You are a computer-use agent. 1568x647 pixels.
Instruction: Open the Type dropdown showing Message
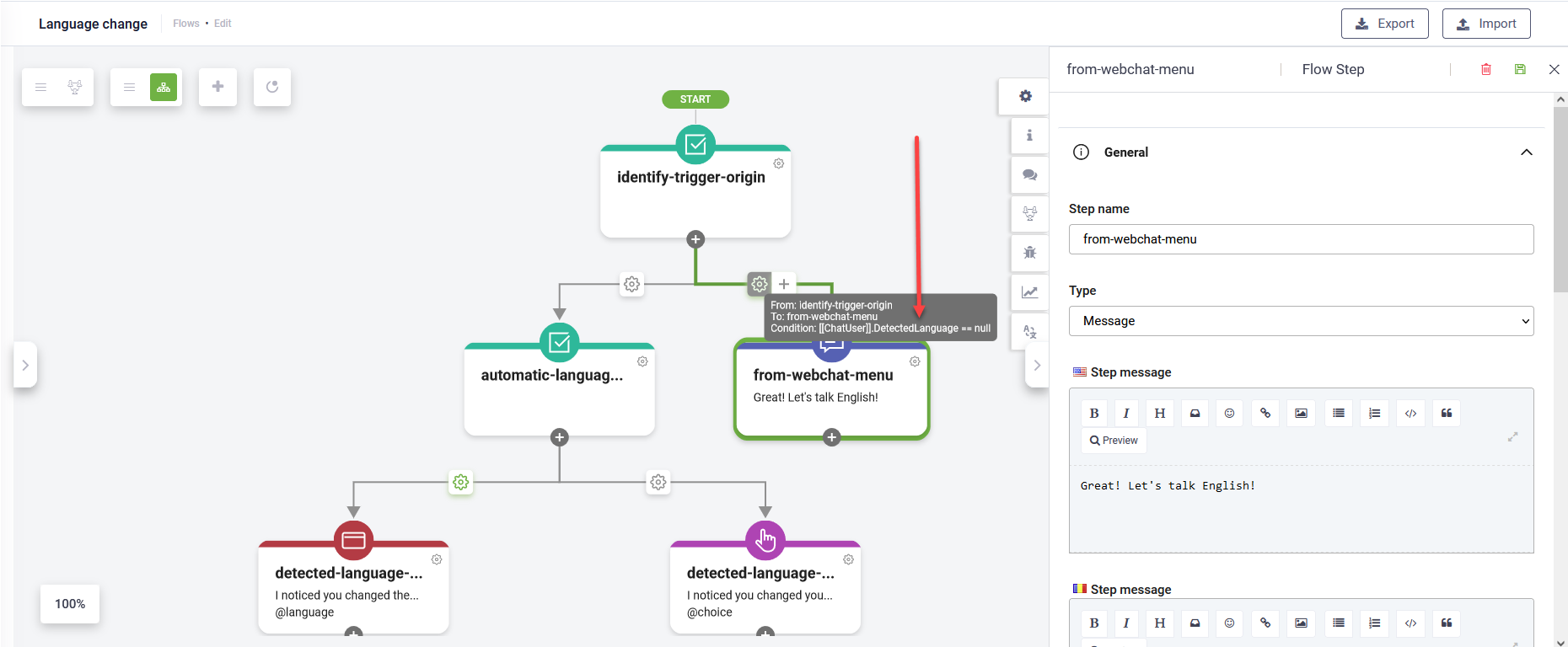[1301, 321]
